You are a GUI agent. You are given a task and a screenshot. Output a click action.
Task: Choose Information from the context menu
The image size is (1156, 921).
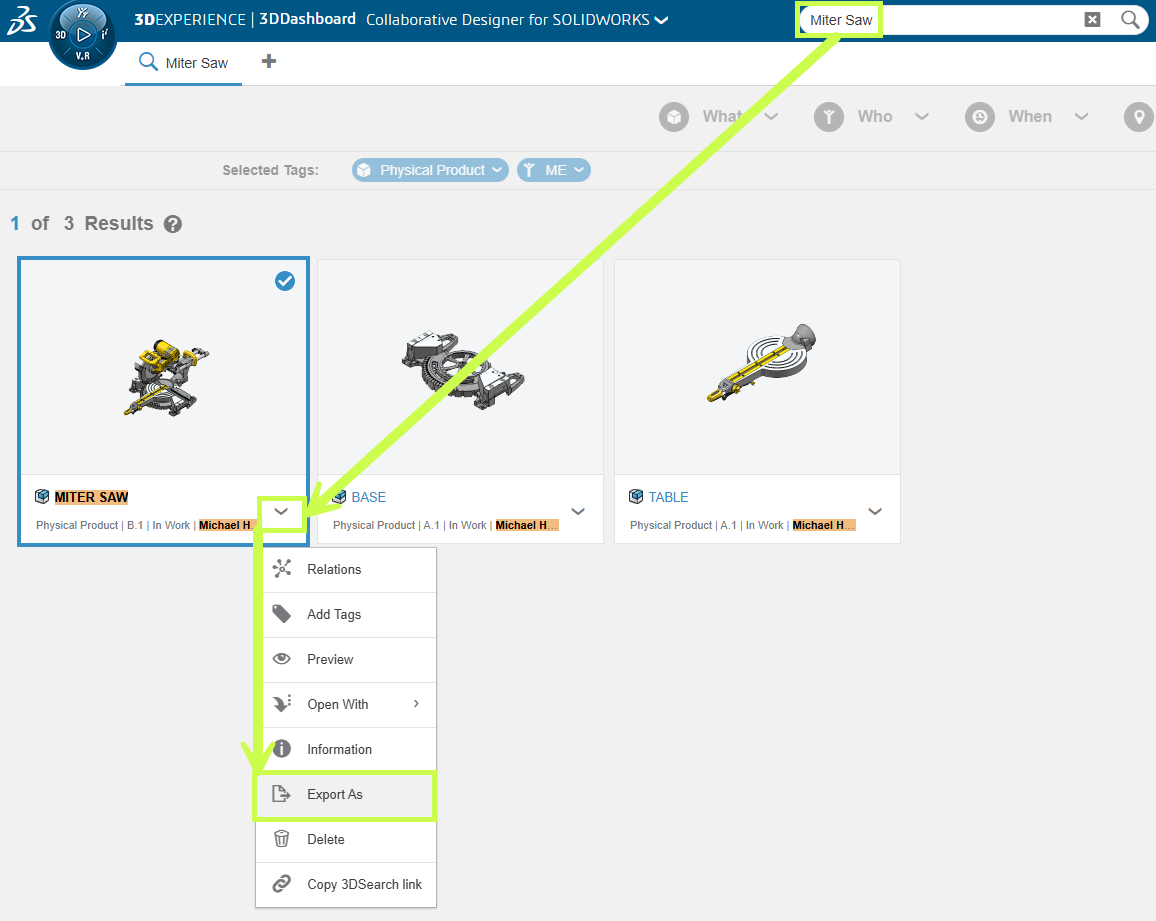tap(346, 750)
